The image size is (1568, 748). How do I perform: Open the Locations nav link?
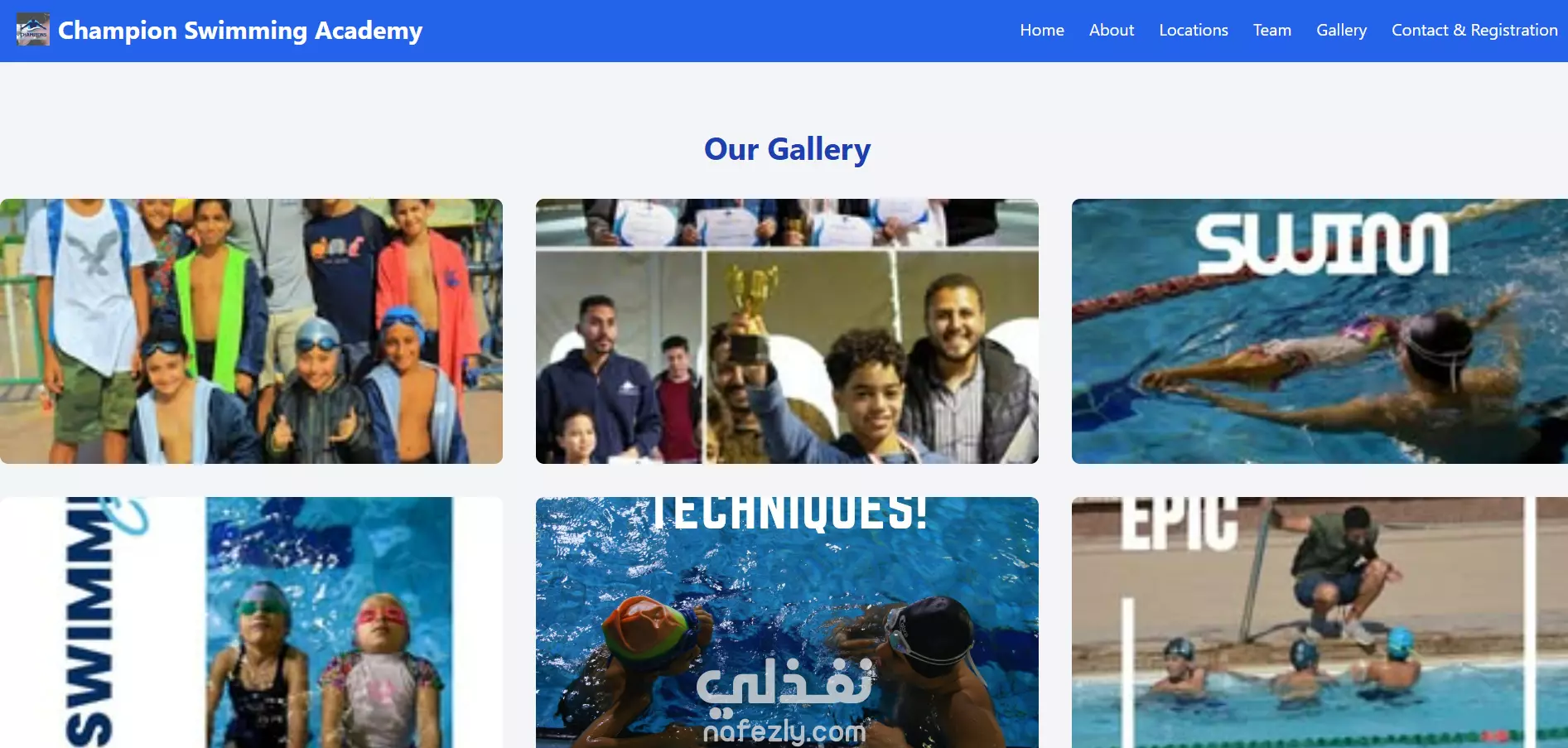coord(1193,30)
